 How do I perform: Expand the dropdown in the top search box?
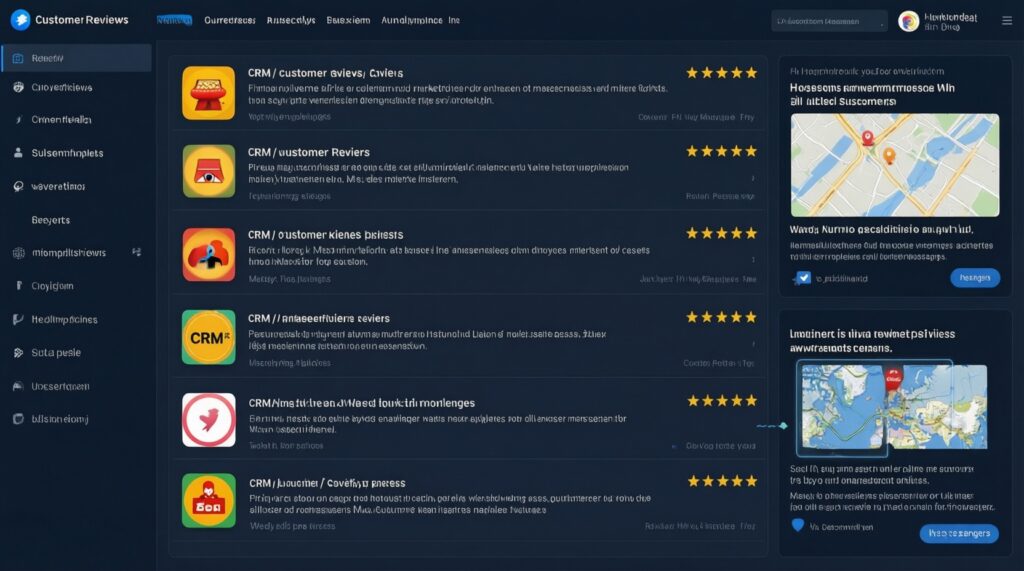882,23
